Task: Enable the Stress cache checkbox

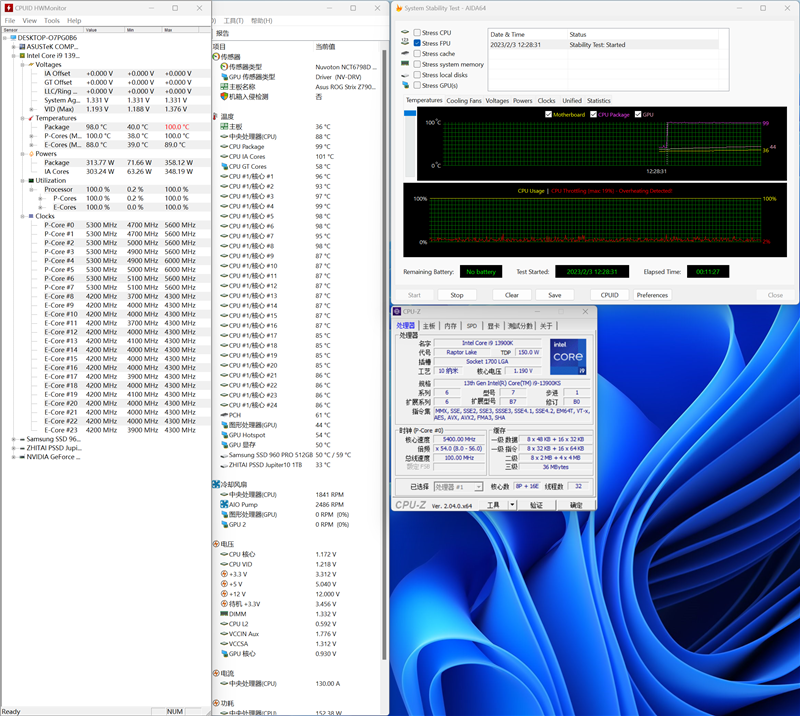Action: click(x=417, y=54)
